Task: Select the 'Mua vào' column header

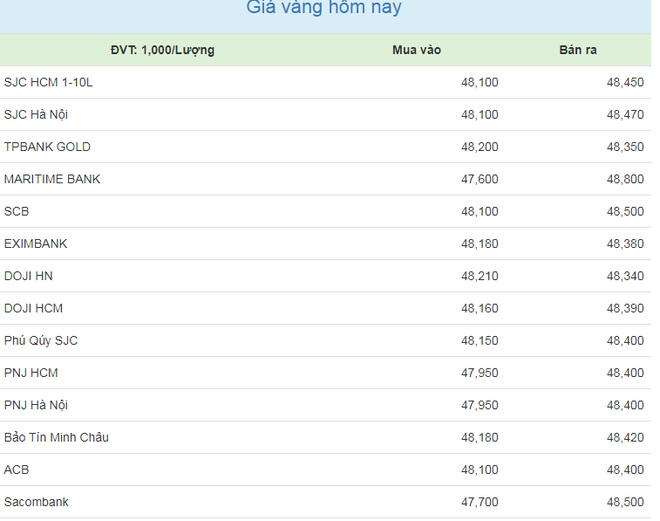Action: click(417, 50)
